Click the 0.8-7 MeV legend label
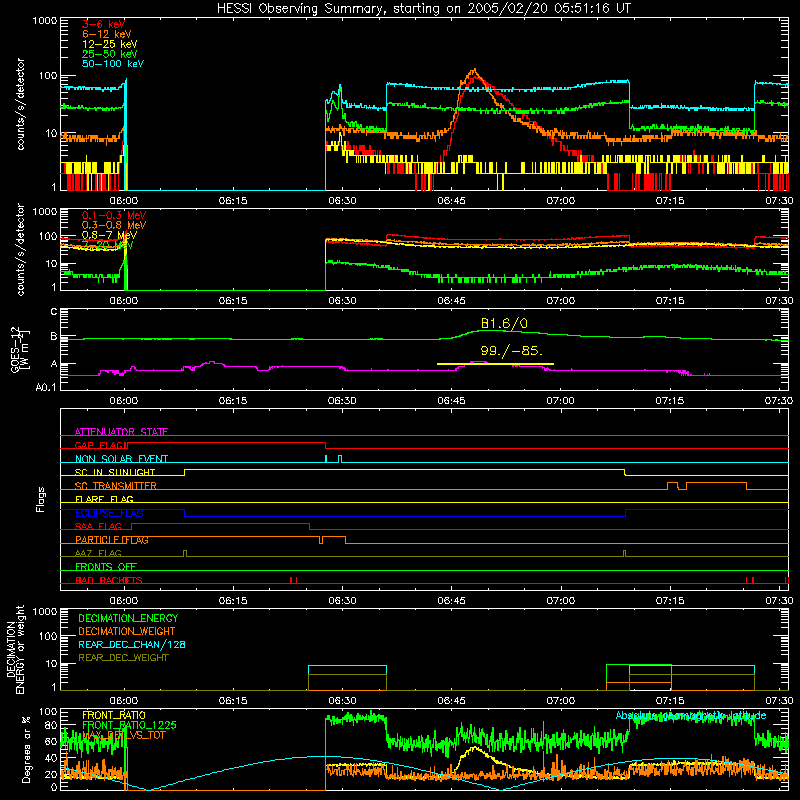Image resolution: width=800 pixels, height=800 pixels. coord(110,235)
